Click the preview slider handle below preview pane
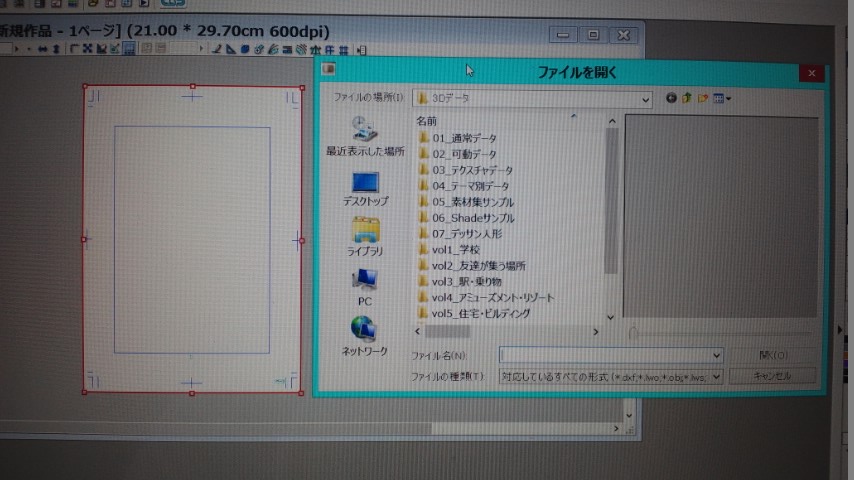854x480 pixels. tap(633, 332)
